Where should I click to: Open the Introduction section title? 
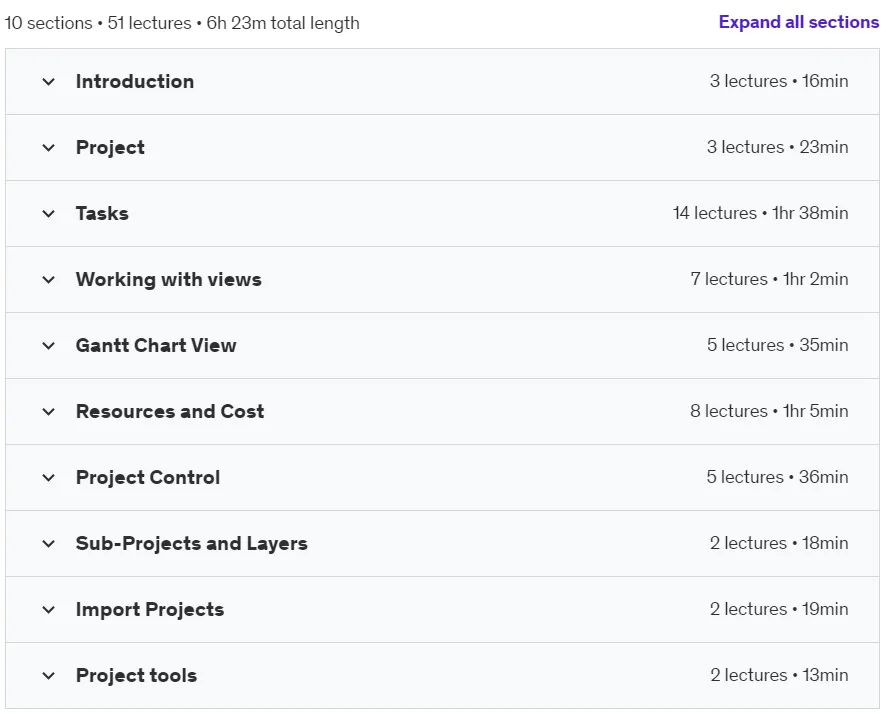point(135,81)
